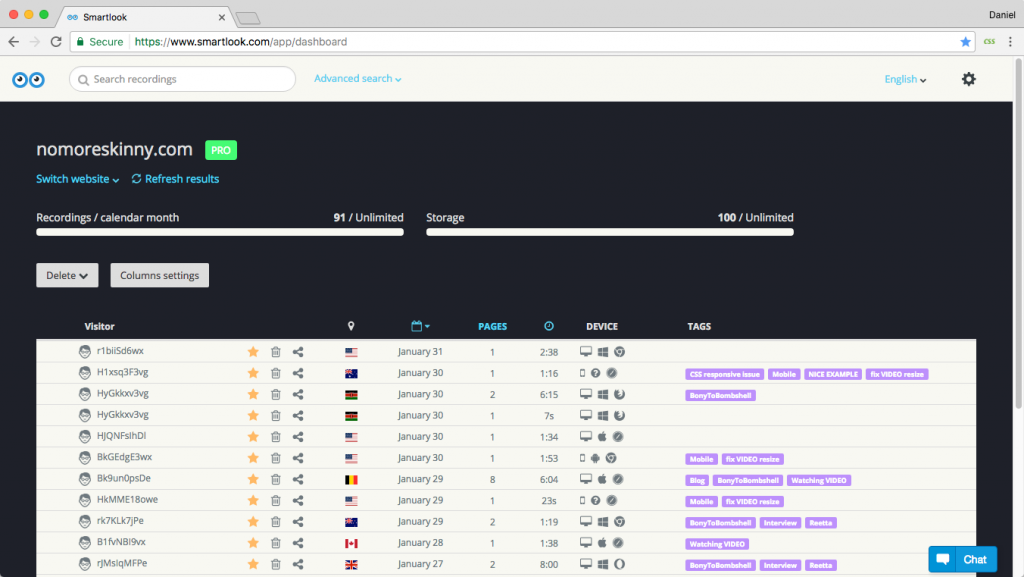This screenshot has height=577, width=1024.
Task: Remove recording Bk9un0psDe using the trash icon
Action: point(276,479)
